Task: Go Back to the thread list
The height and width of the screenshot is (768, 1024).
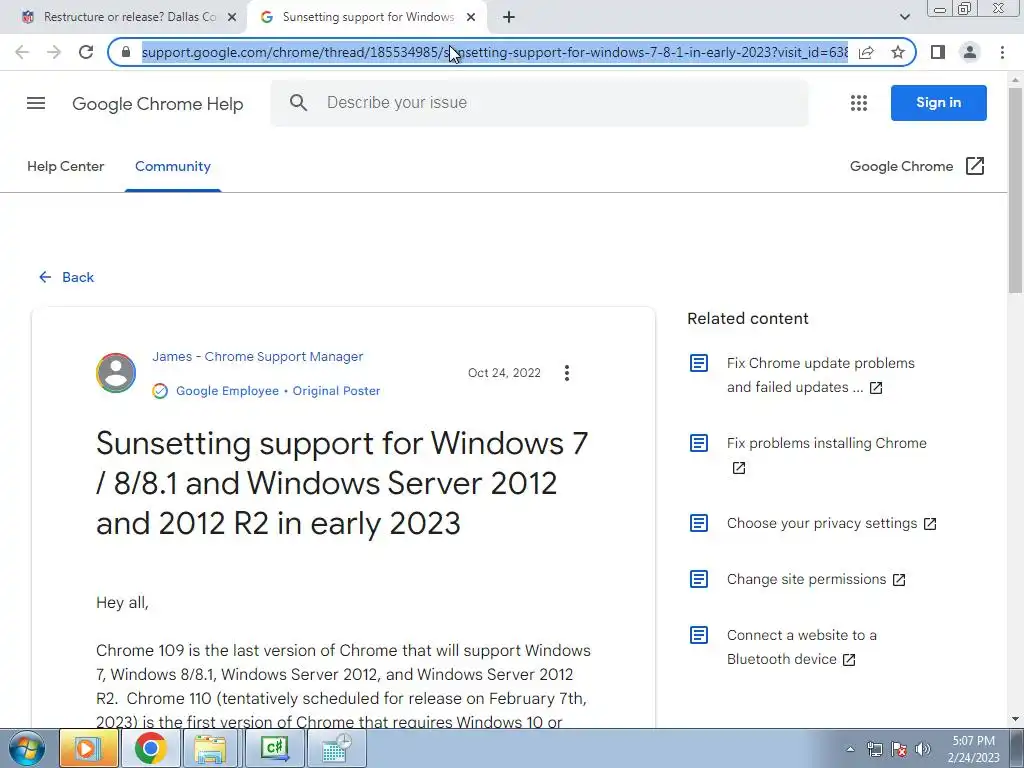Action: pos(67,278)
